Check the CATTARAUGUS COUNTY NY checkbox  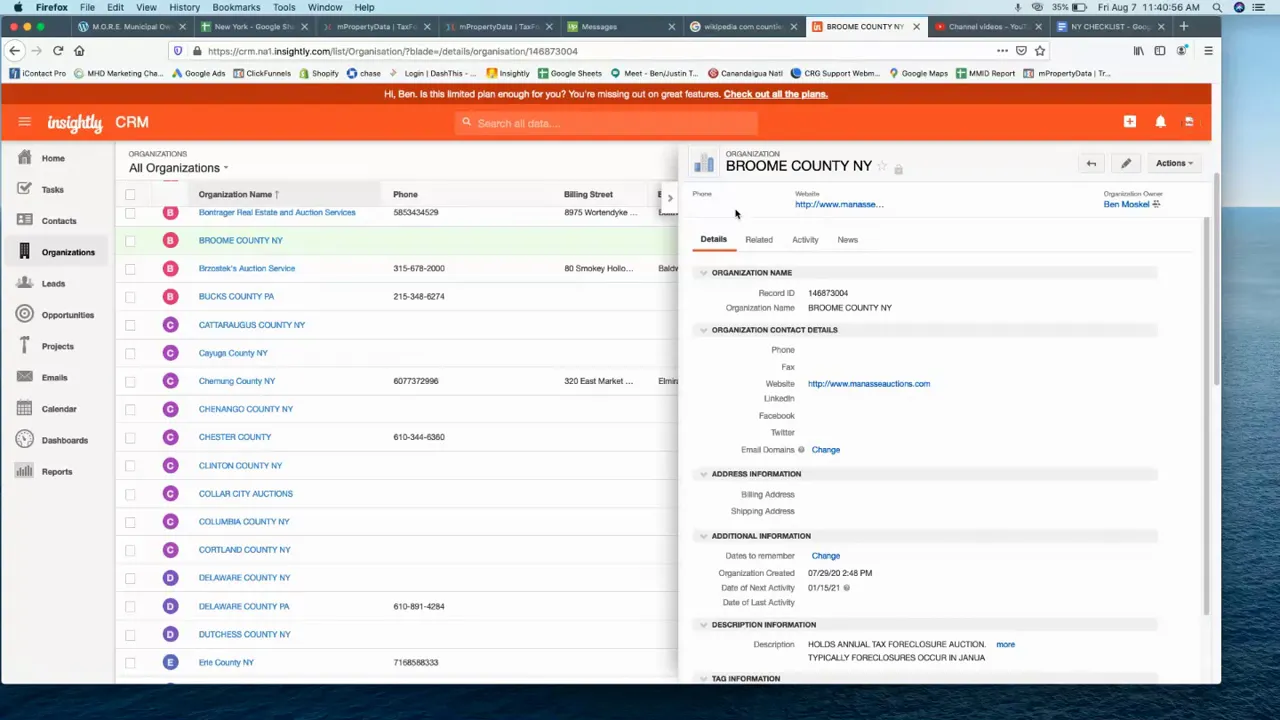pyautogui.click(x=130, y=325)
